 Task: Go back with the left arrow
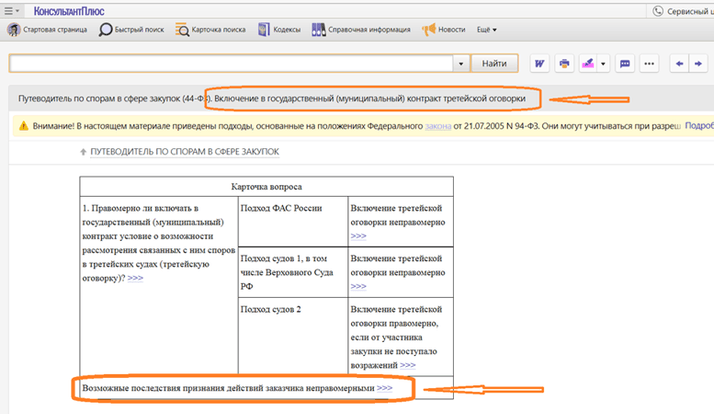coord(679,63)
